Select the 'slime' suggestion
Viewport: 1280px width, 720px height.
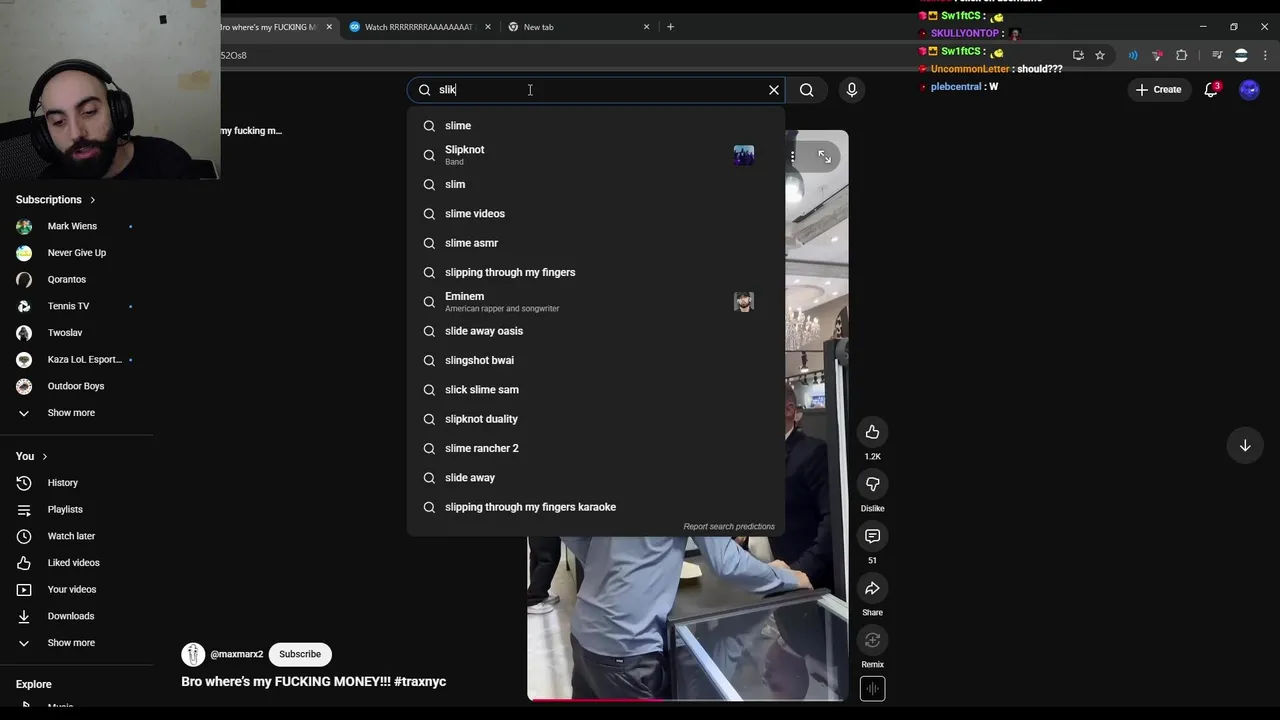[595, 126]
